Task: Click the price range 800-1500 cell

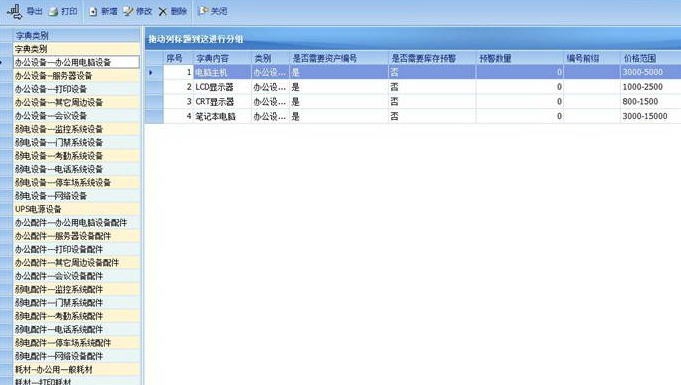Action: 651,102
